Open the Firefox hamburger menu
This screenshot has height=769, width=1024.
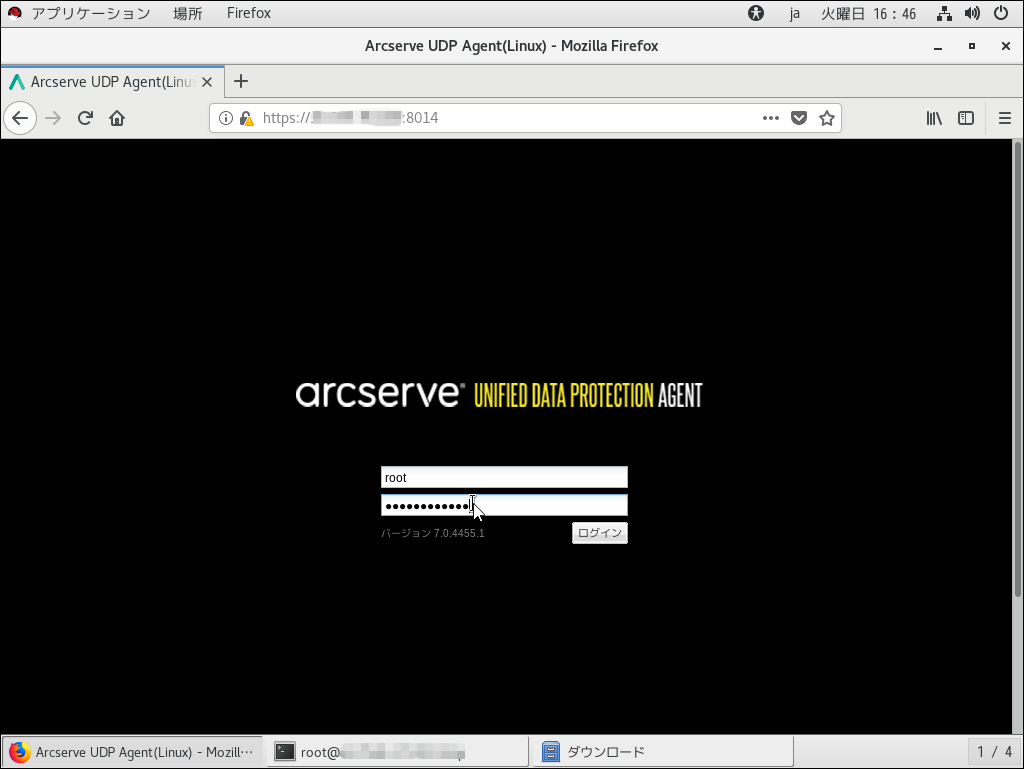tap(1004, 118)
